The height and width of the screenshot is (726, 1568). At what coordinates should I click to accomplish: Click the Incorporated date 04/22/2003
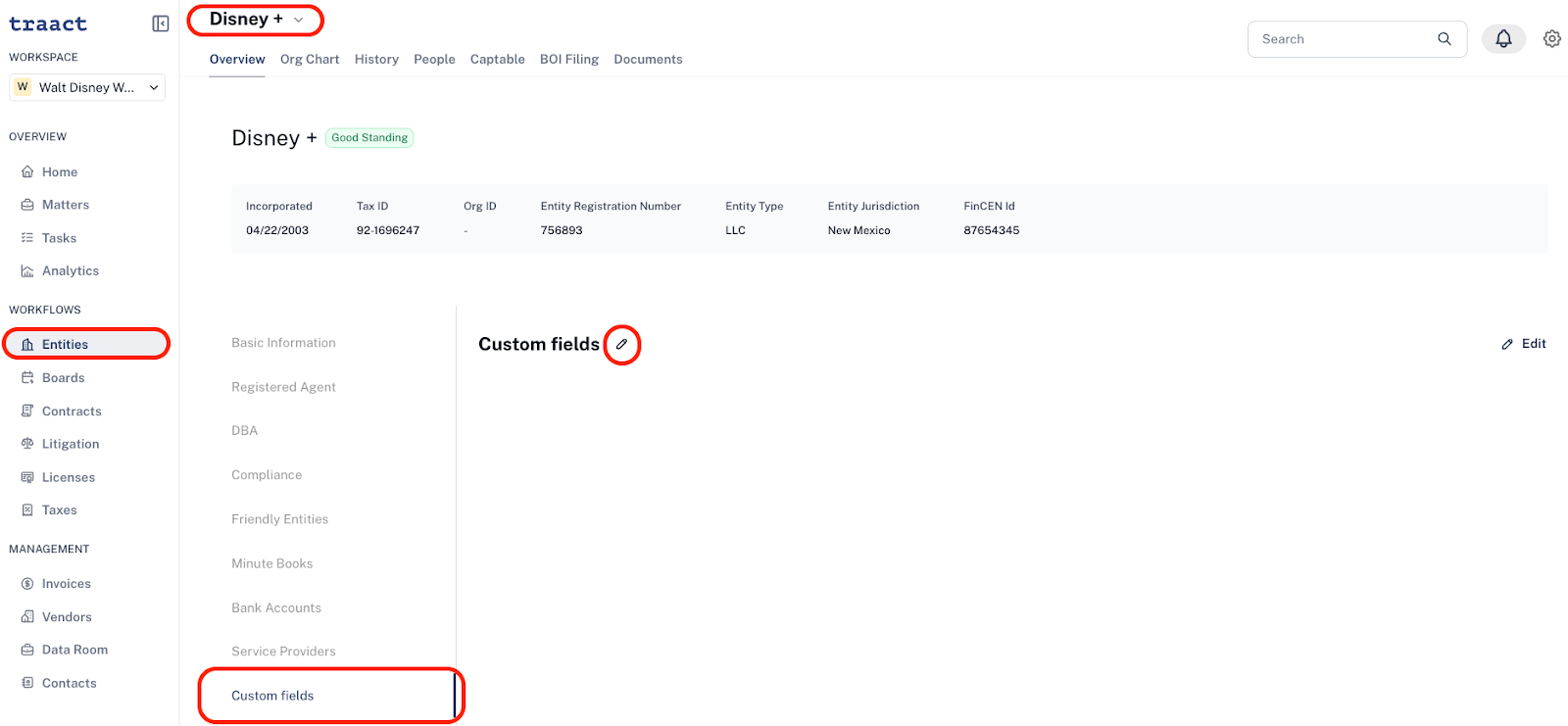coord(277,230)
